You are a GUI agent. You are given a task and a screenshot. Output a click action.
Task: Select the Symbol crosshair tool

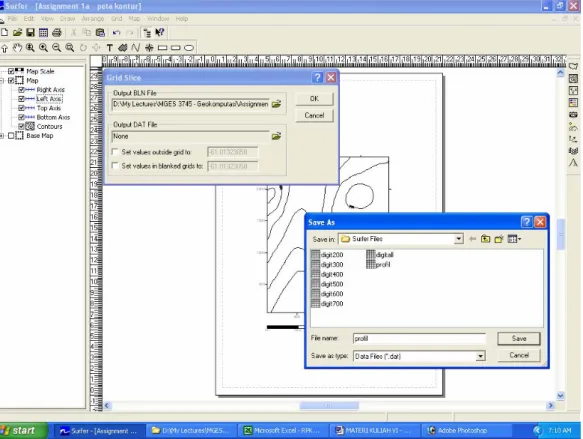(x=149, y=48)
